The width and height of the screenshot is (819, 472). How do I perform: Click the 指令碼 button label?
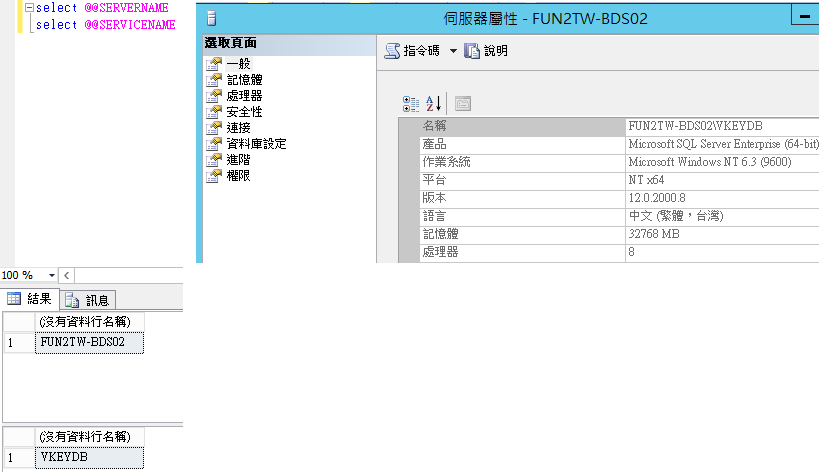[422, 51]
